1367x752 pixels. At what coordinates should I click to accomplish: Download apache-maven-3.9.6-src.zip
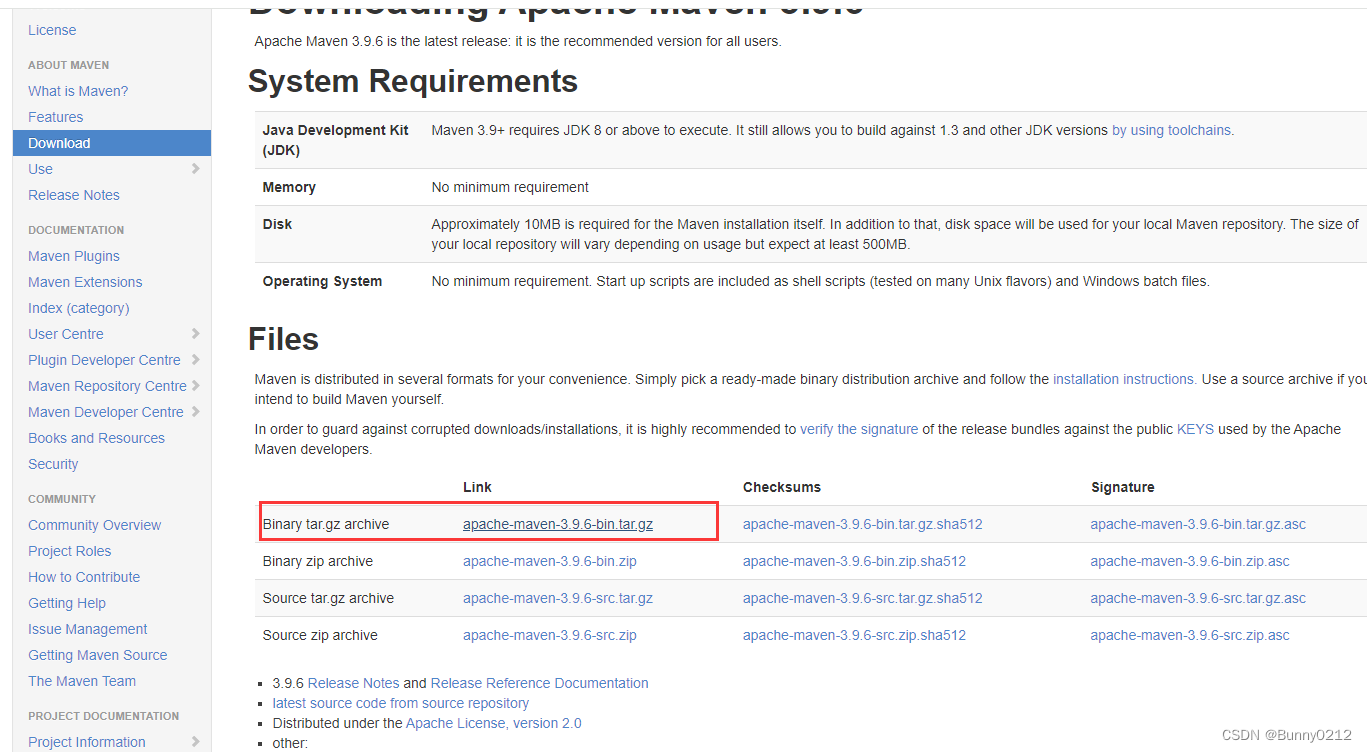(x=550, y=635)
